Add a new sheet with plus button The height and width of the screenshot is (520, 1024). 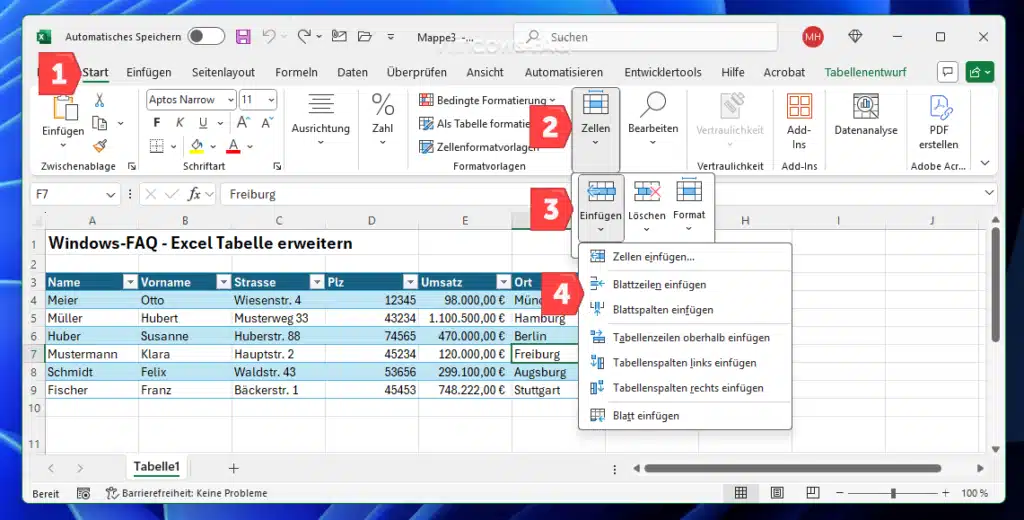234,468
